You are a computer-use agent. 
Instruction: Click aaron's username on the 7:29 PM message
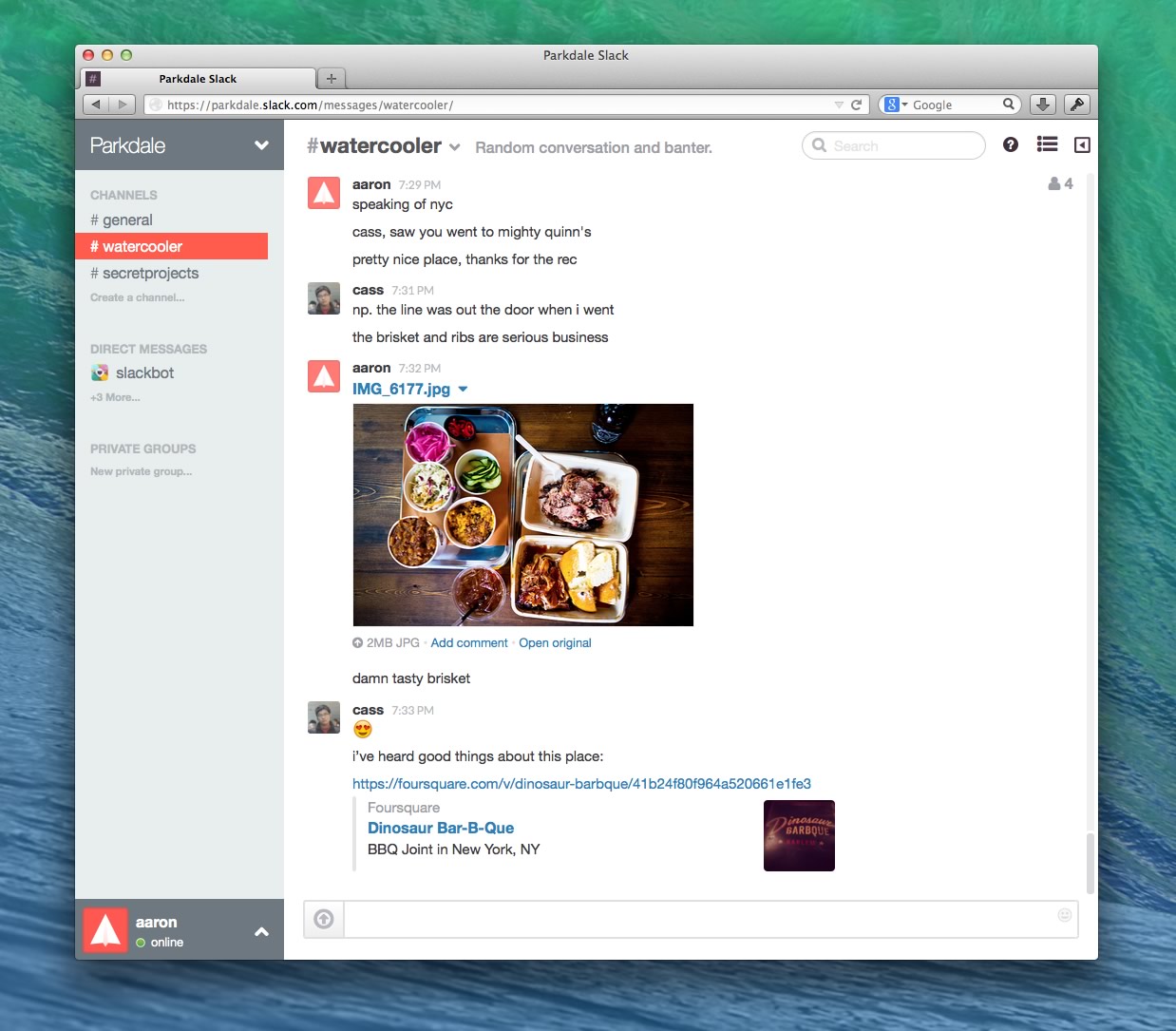[x=371, y=184]
